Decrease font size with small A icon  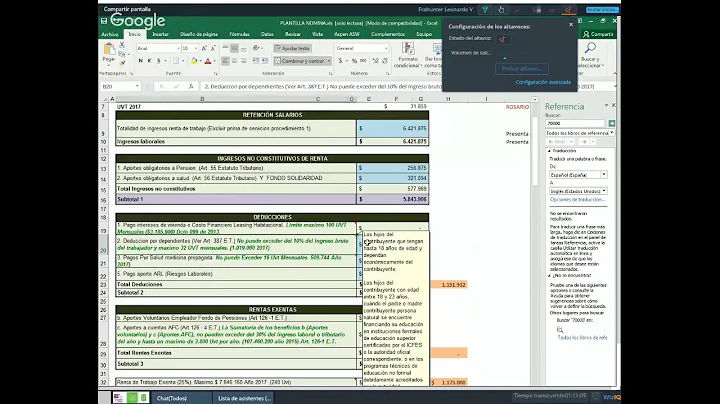213,48
